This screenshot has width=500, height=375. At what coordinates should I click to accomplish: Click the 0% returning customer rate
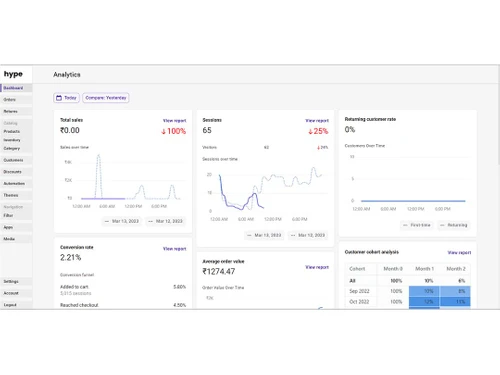(x=350, y=129)
